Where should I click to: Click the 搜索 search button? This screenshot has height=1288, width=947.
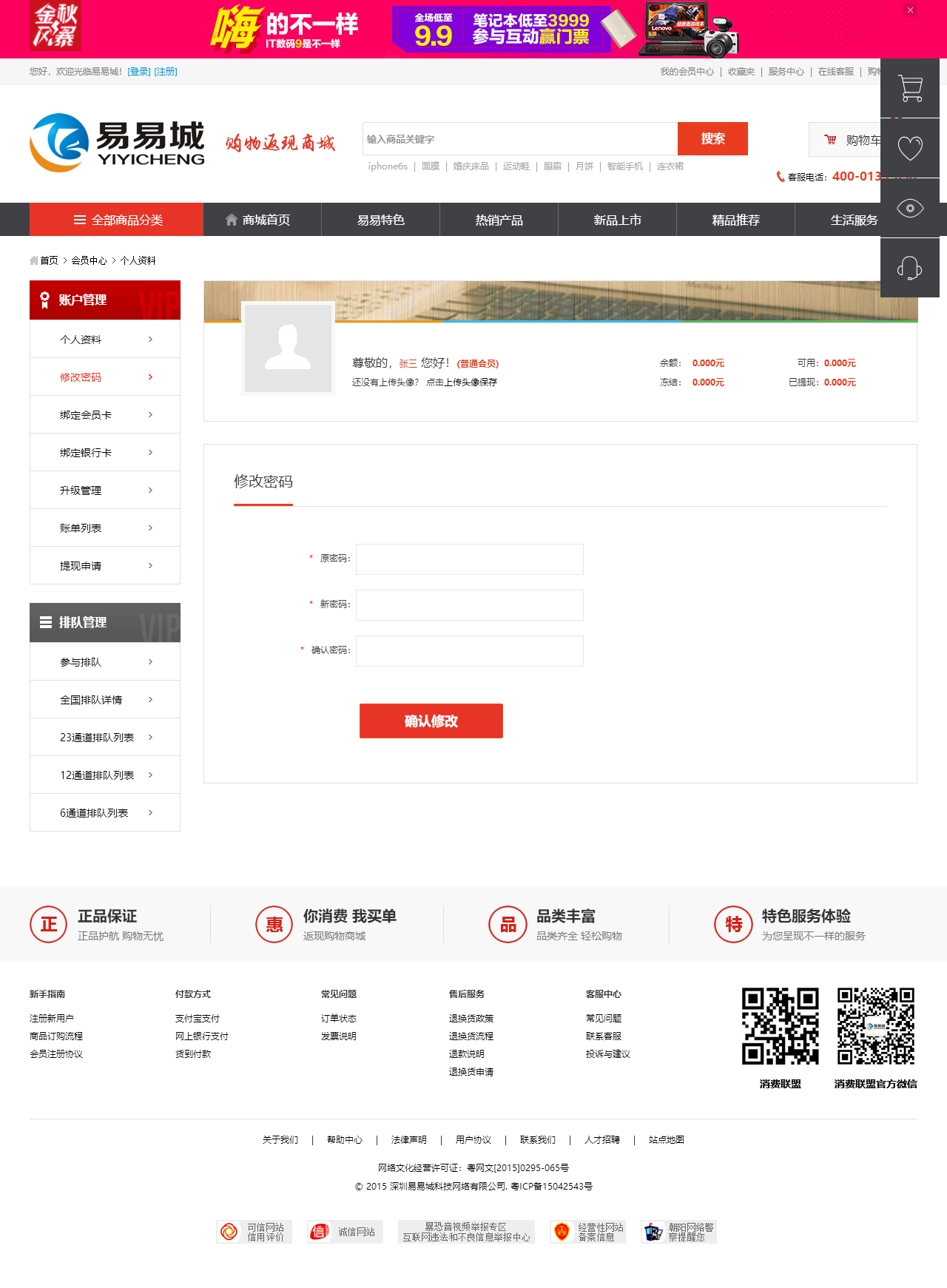712,139
